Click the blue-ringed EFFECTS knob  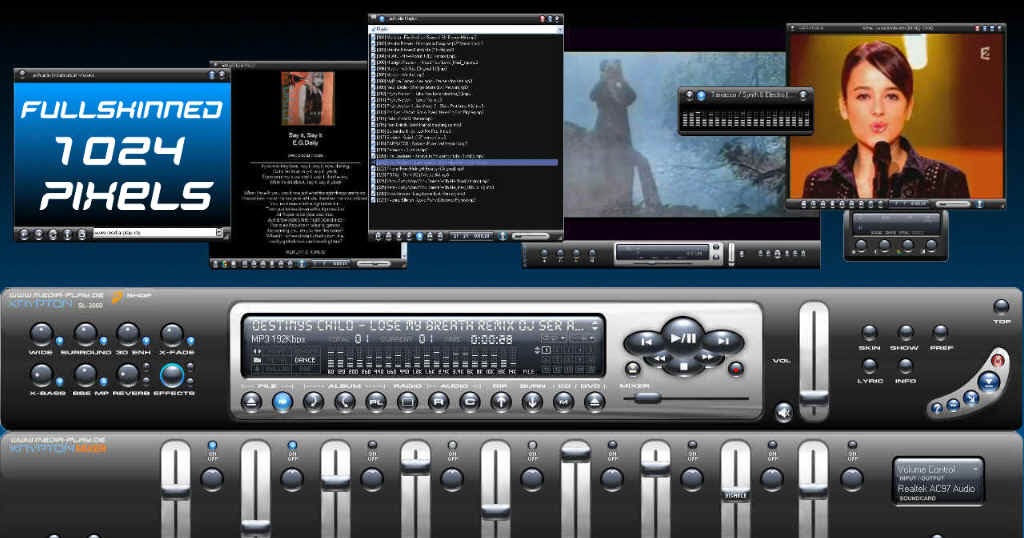click(x=172, y=375)
